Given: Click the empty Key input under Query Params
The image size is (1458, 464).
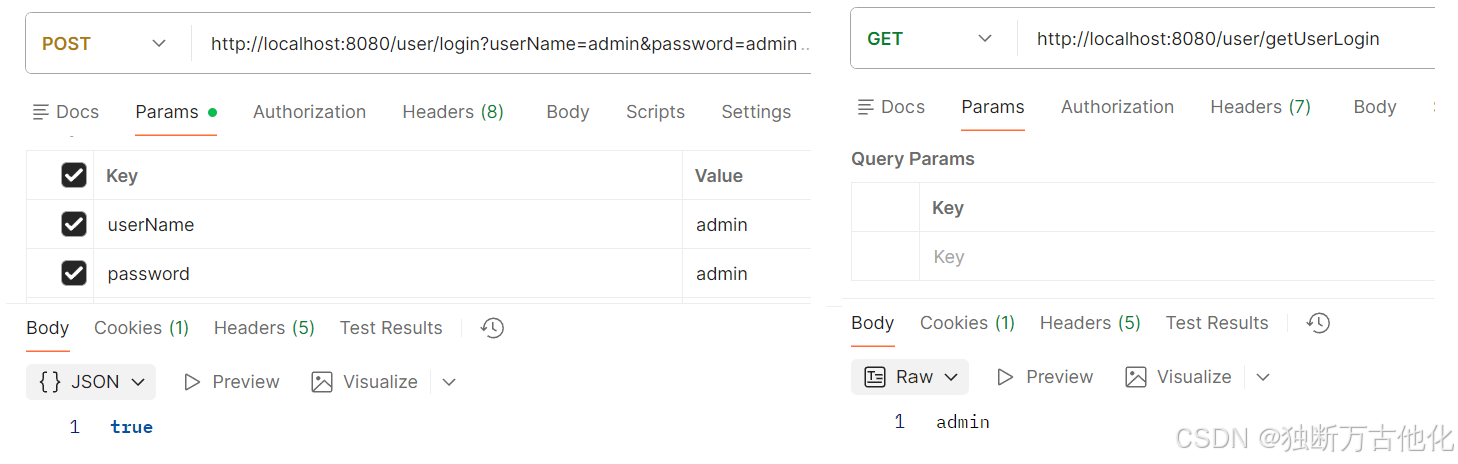Looking at the screenshot, I should point(1177,257).
